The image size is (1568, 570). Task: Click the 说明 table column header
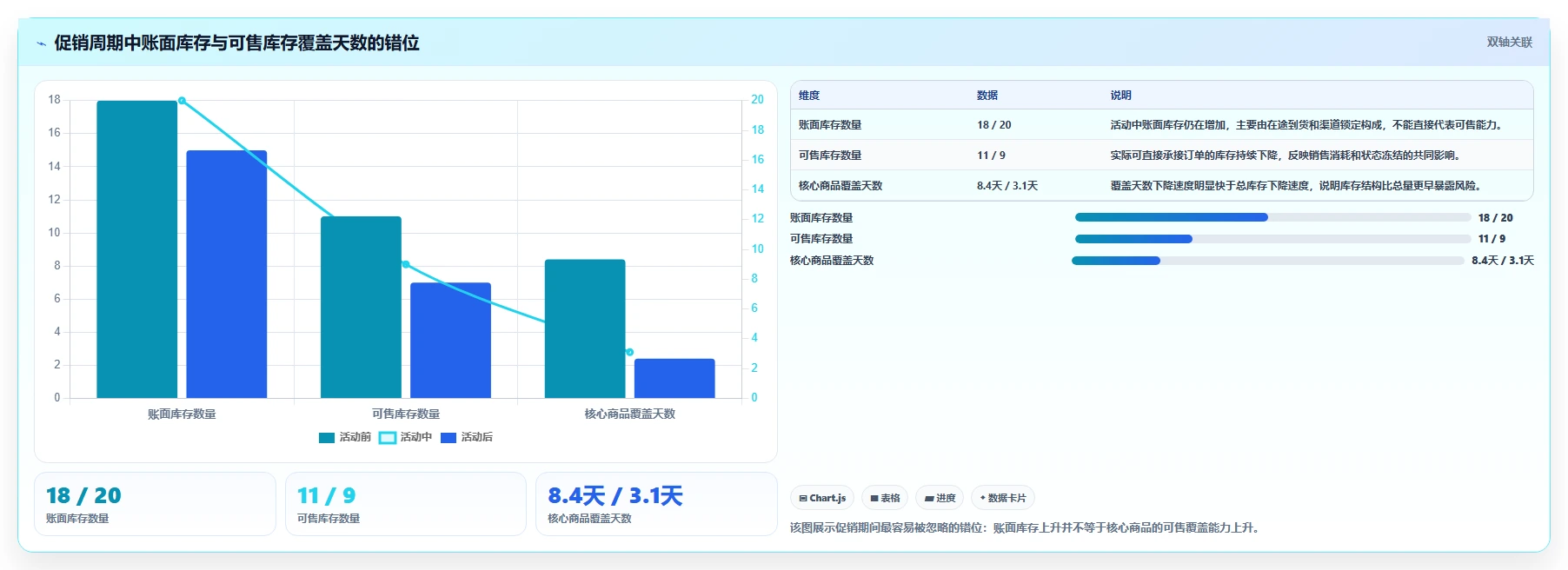[1120, 96]
